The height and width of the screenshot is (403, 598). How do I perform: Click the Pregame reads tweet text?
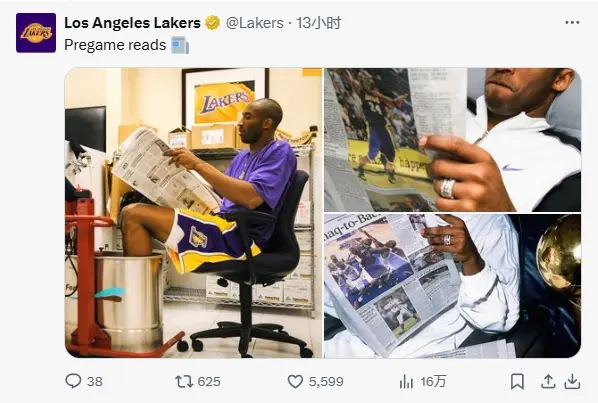coord(115,45)
